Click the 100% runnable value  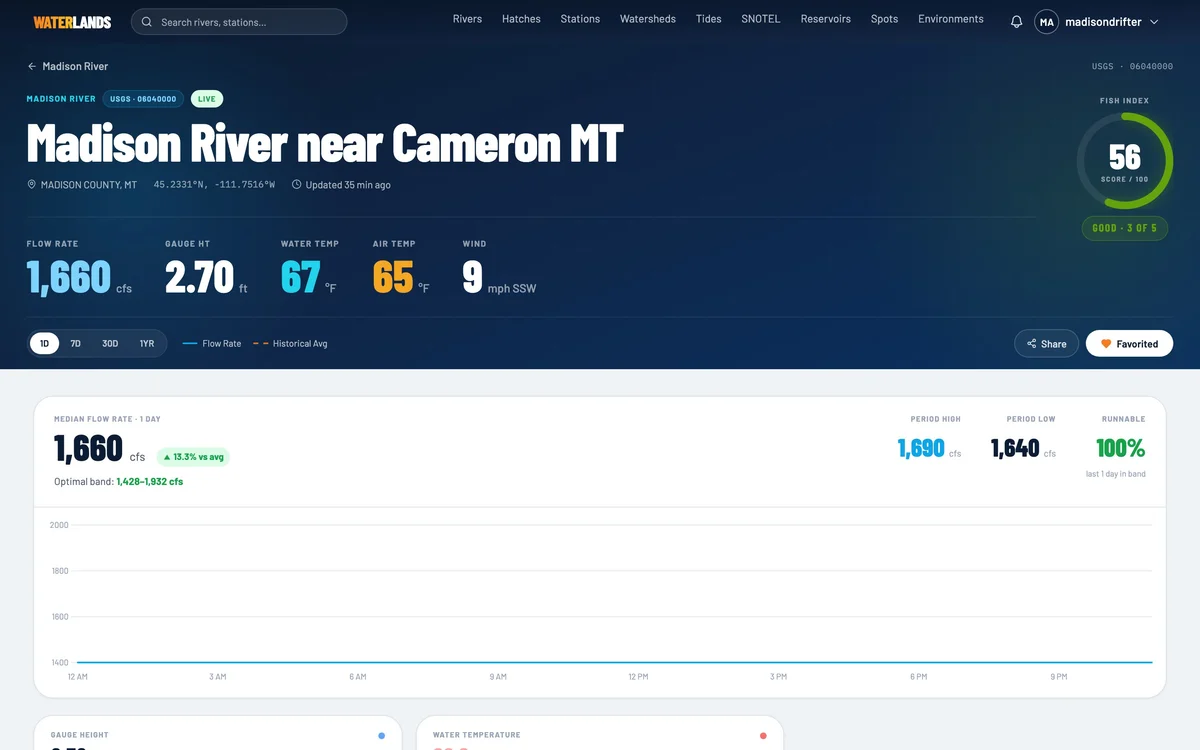pyautogui.click(x=1121, y=448)
